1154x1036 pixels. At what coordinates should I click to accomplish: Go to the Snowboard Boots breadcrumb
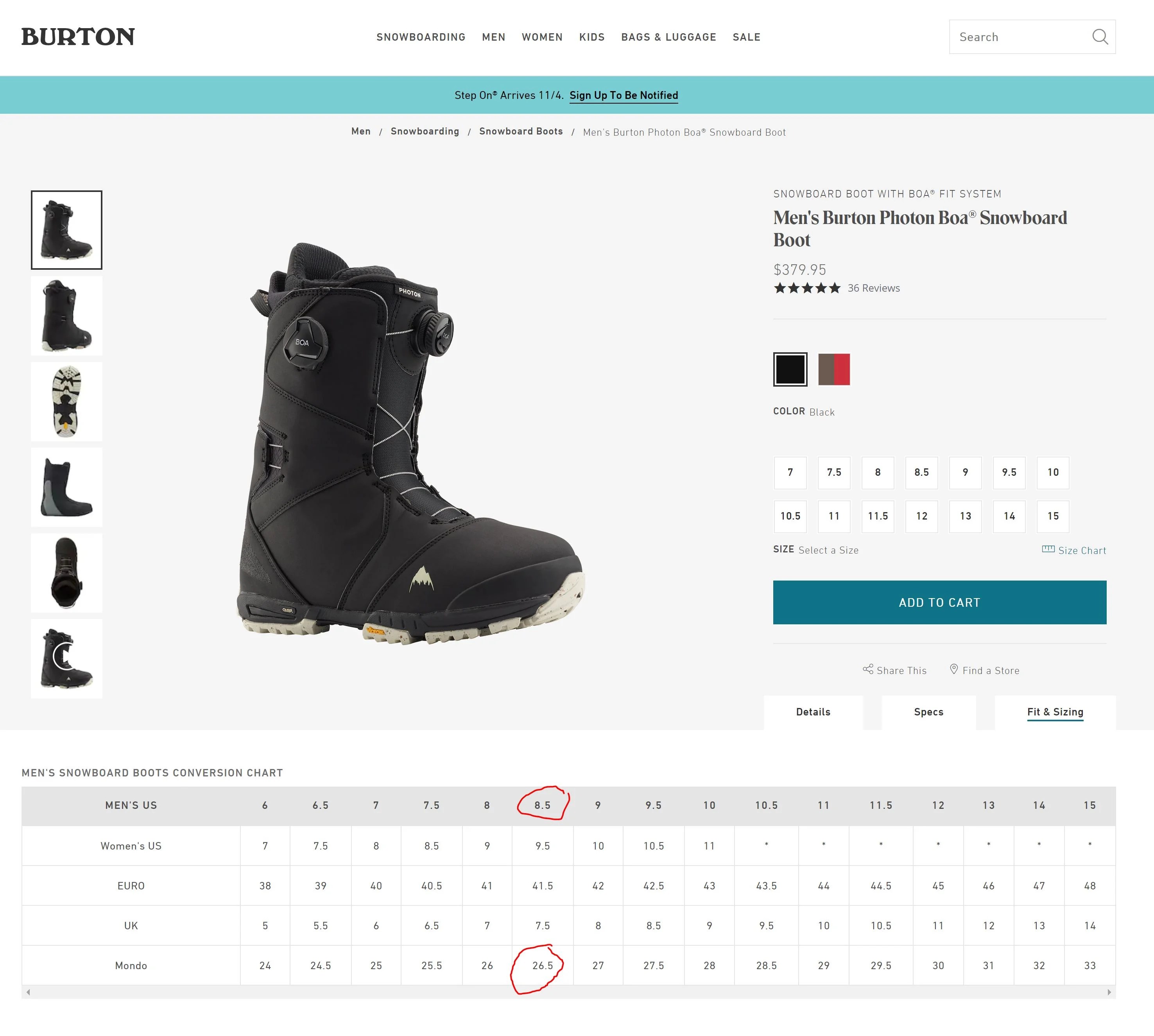pyautogui.click(x=521, y=131)
